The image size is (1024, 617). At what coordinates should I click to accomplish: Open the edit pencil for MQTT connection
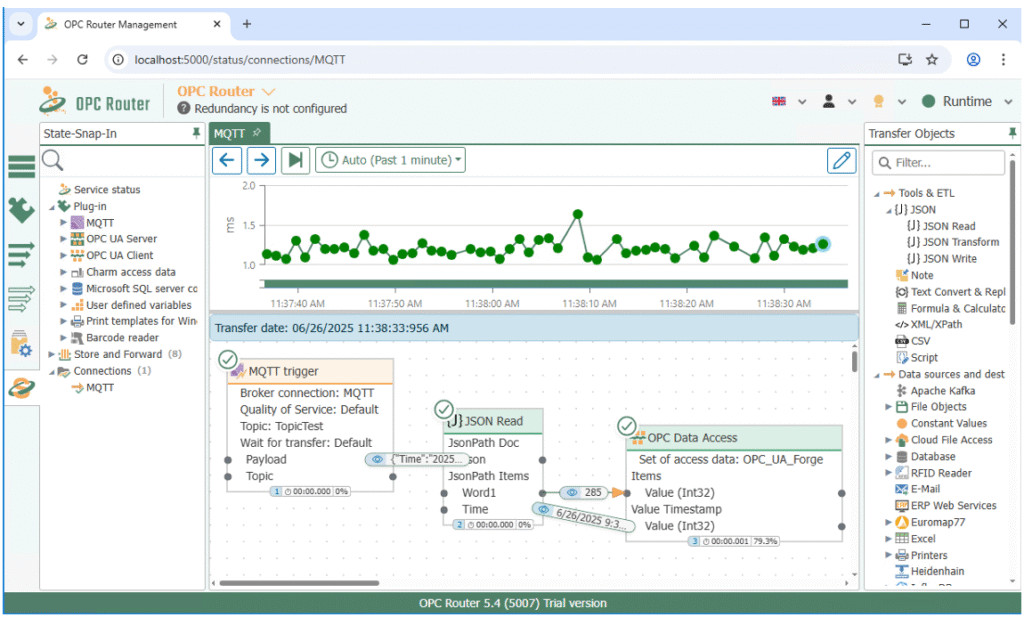coord(841,160)
